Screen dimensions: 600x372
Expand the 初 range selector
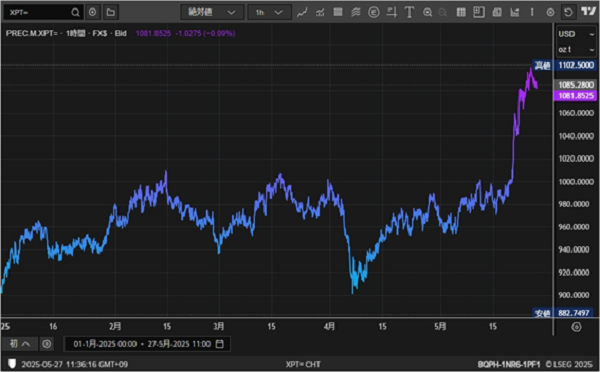click(20, 344)
